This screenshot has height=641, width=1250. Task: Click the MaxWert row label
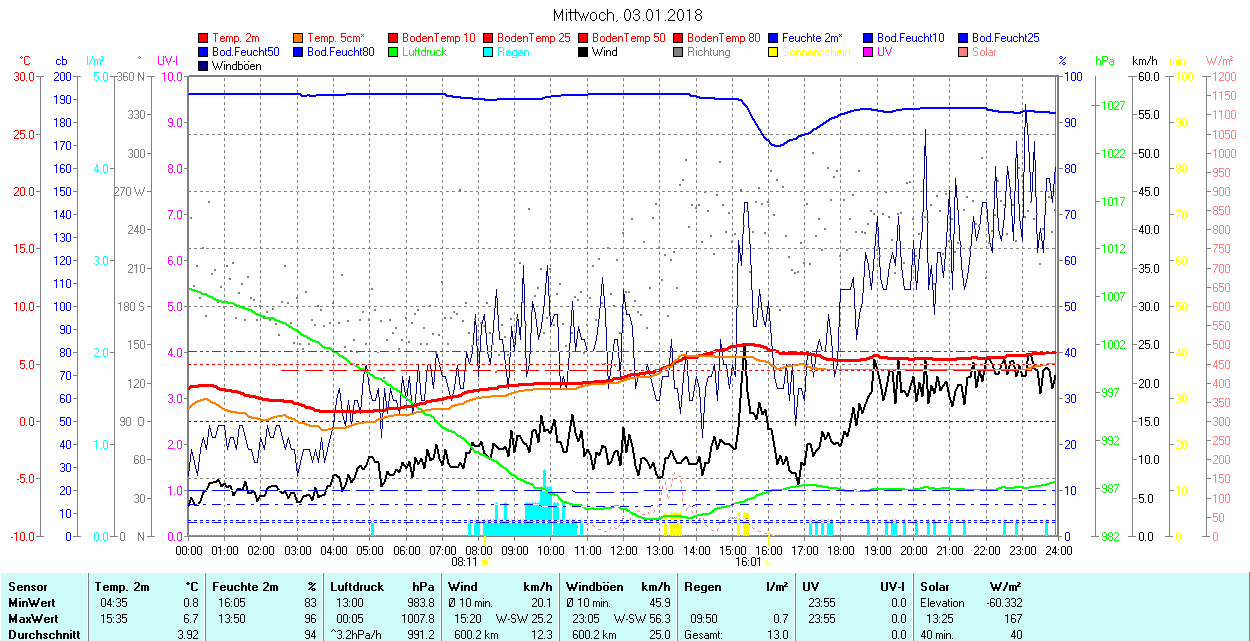coord(32,619)
